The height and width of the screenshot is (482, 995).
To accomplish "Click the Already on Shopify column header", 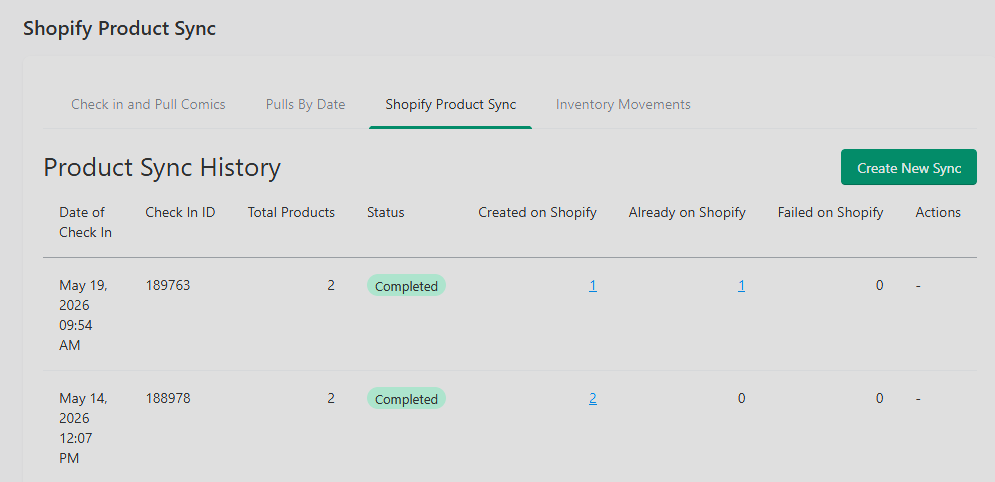I will pos(687,212).
